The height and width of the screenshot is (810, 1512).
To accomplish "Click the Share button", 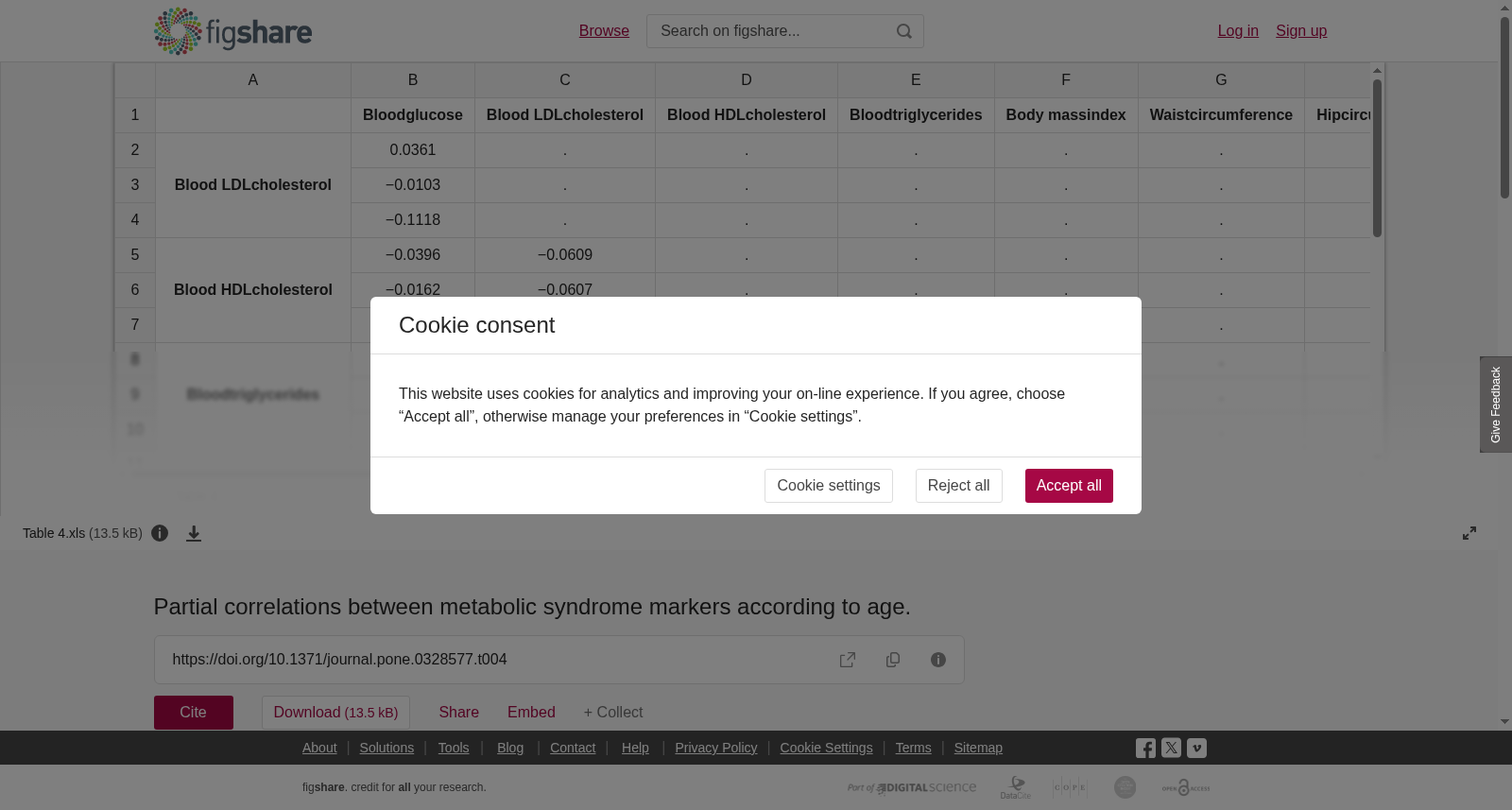I will (458, 713).
